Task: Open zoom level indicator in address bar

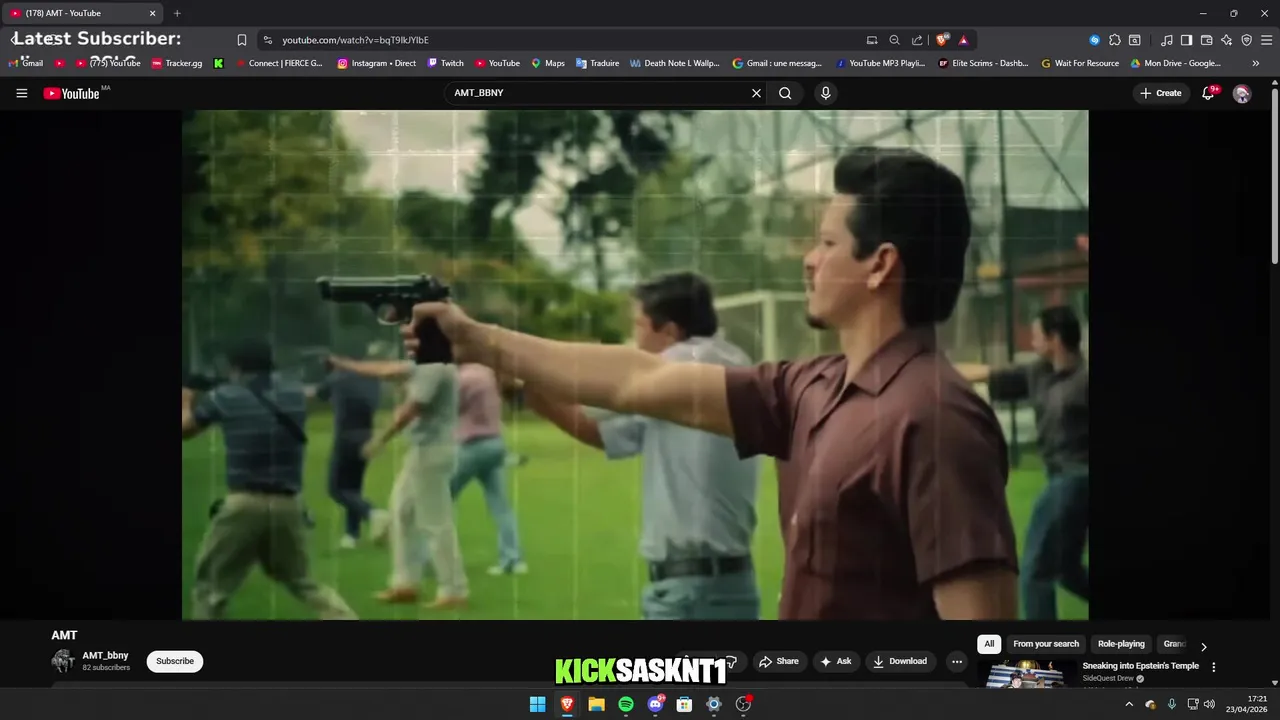Action: point(895,40)
